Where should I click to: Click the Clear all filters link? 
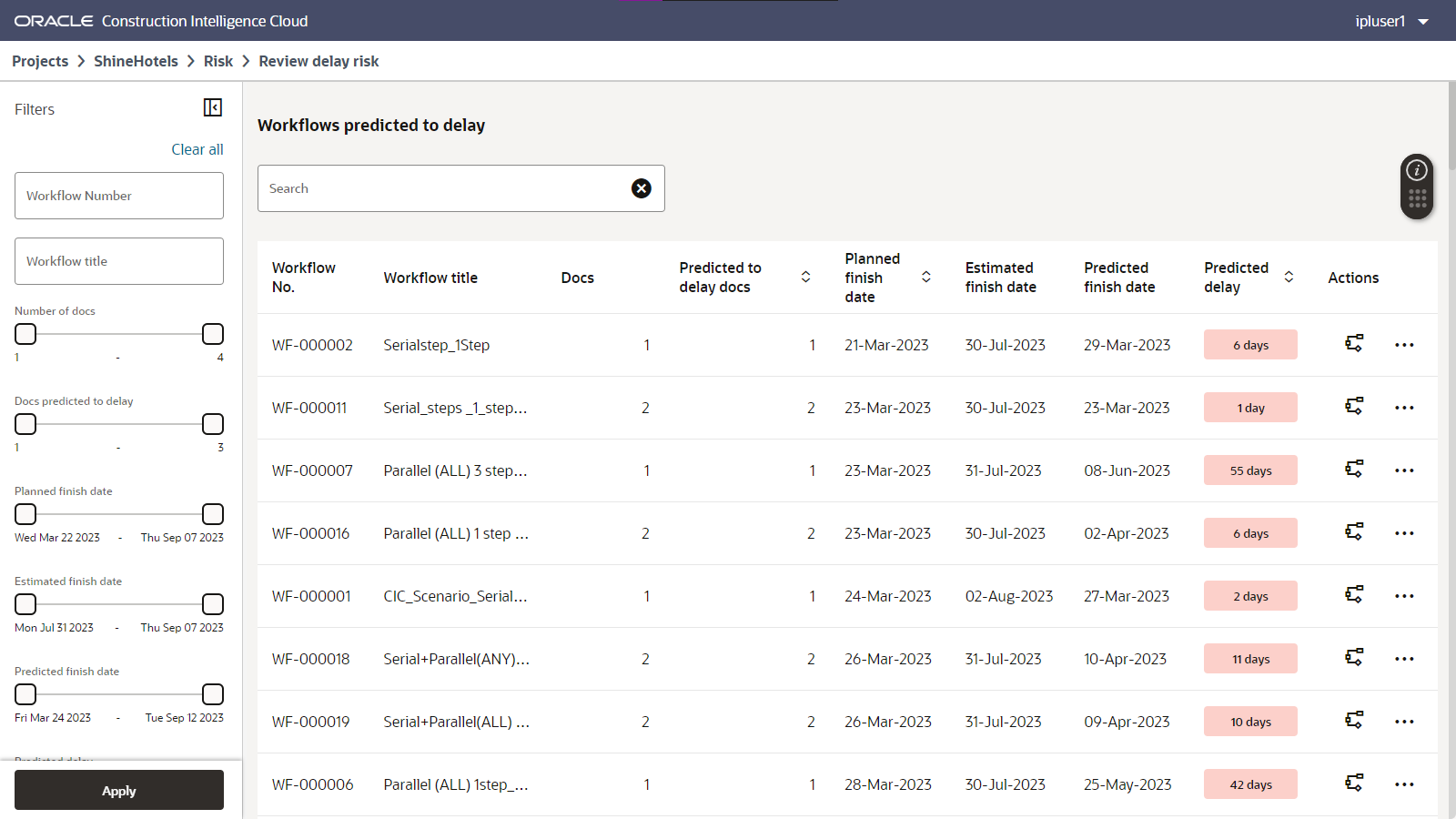pyautogui.click(x=197, y=148)
